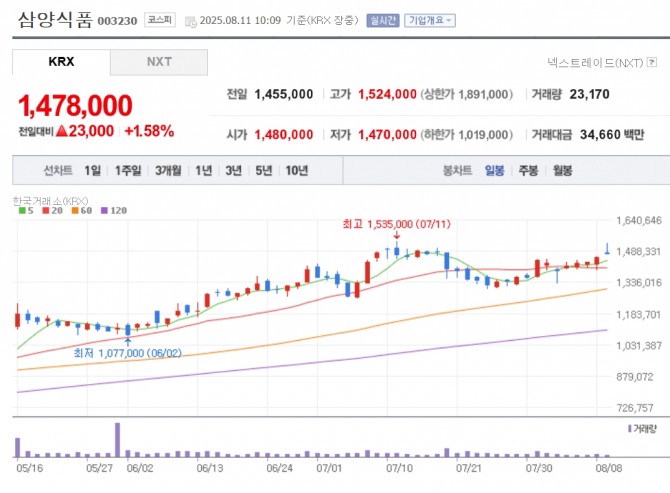Show the 주봉 weekly candlestick chart
Image resolution: width=670 pixels, height=493 pixels.
coord(528,171)
